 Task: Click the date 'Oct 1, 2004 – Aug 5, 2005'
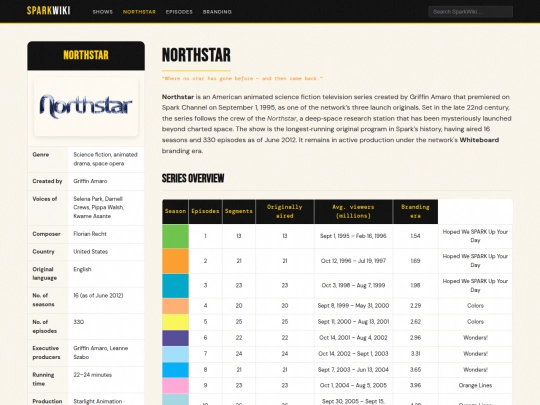(353, 385)
